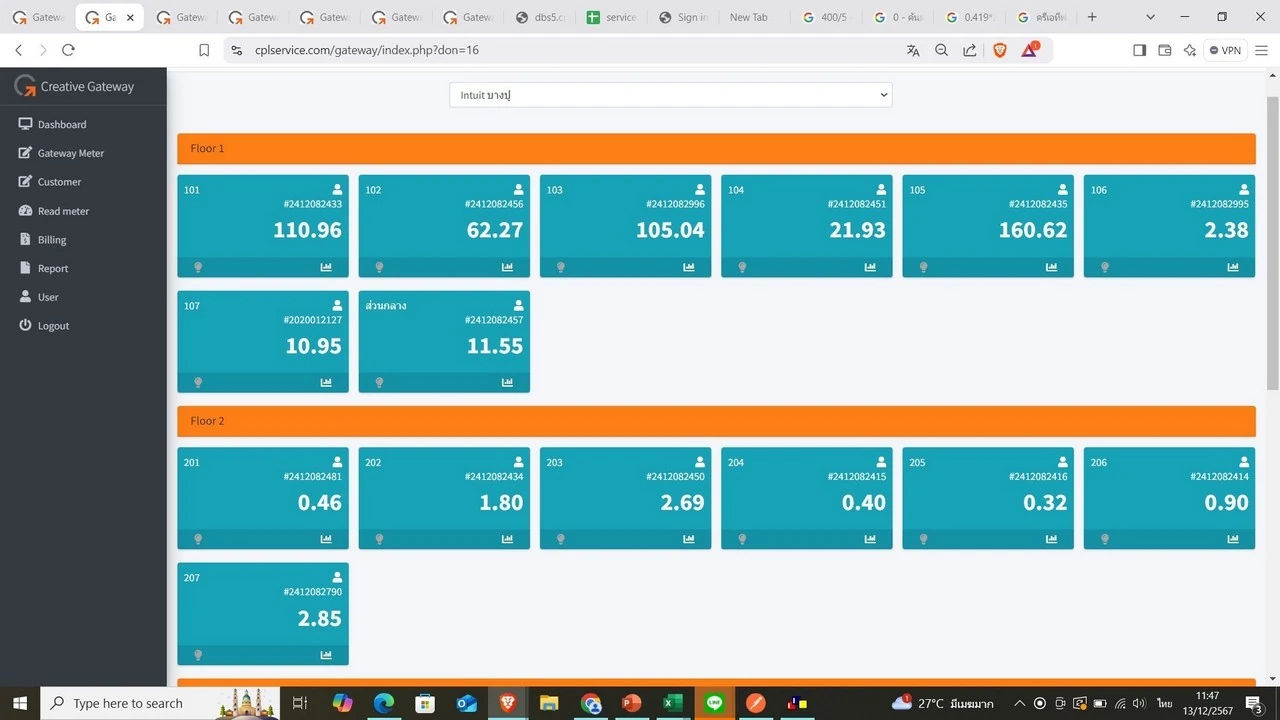
Task: Open the LINE app in taskbar
Action: coord(714,703)
